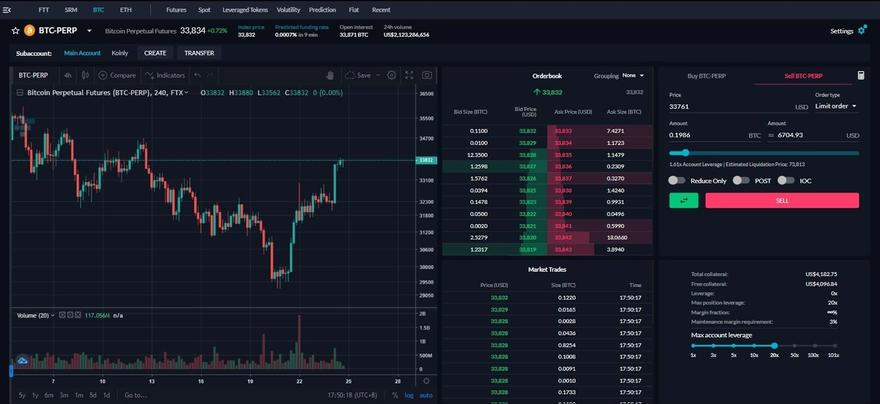Select the Koinly subaccount

click(x=120, y=53)
